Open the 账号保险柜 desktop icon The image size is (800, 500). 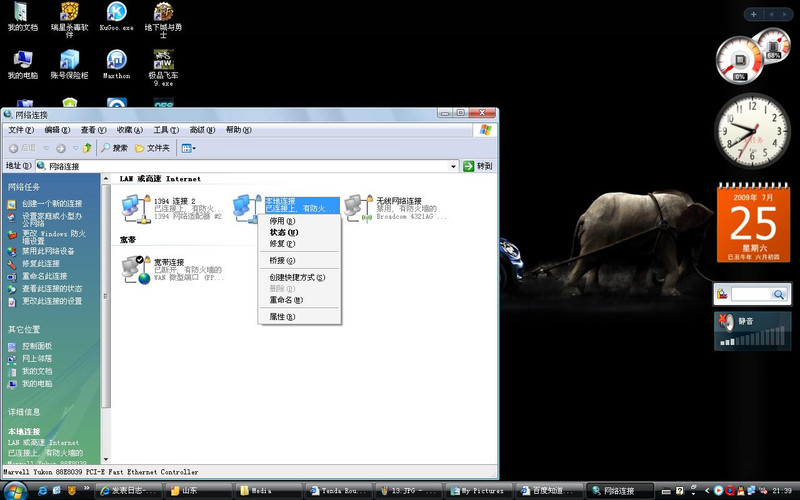pos(69,65)
